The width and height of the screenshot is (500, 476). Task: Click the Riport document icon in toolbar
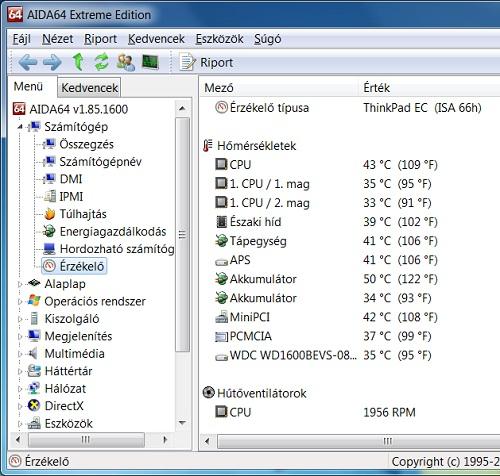(x=187, y=62)
